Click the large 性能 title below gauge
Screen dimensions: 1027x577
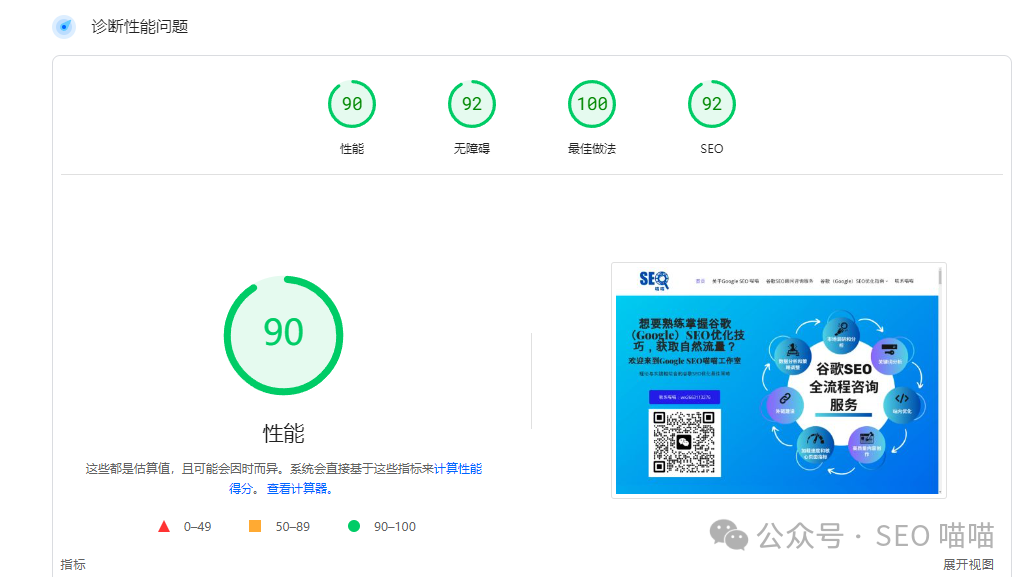[283, 433]
